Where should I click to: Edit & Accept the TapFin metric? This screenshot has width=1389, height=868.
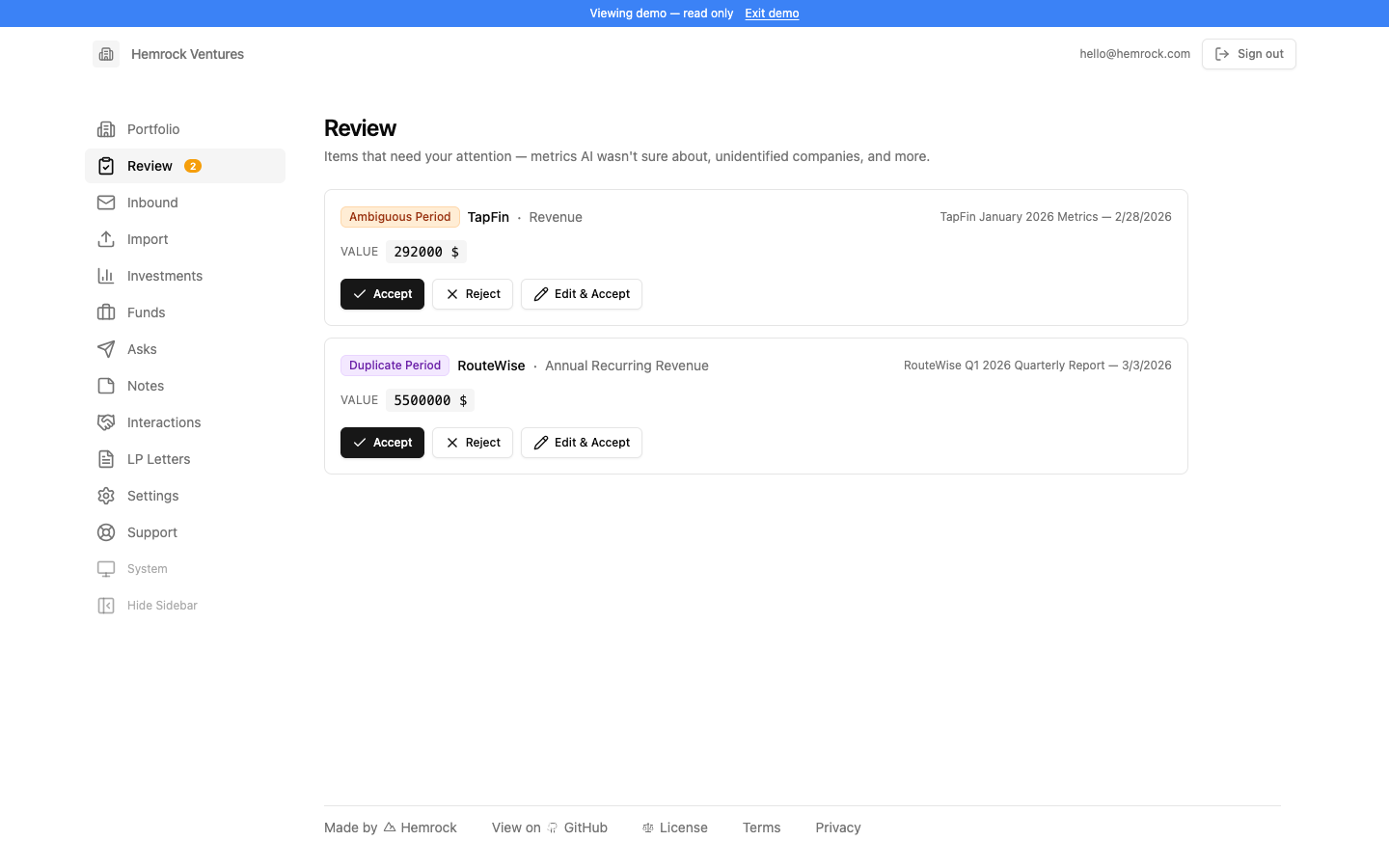coord(582,294)
